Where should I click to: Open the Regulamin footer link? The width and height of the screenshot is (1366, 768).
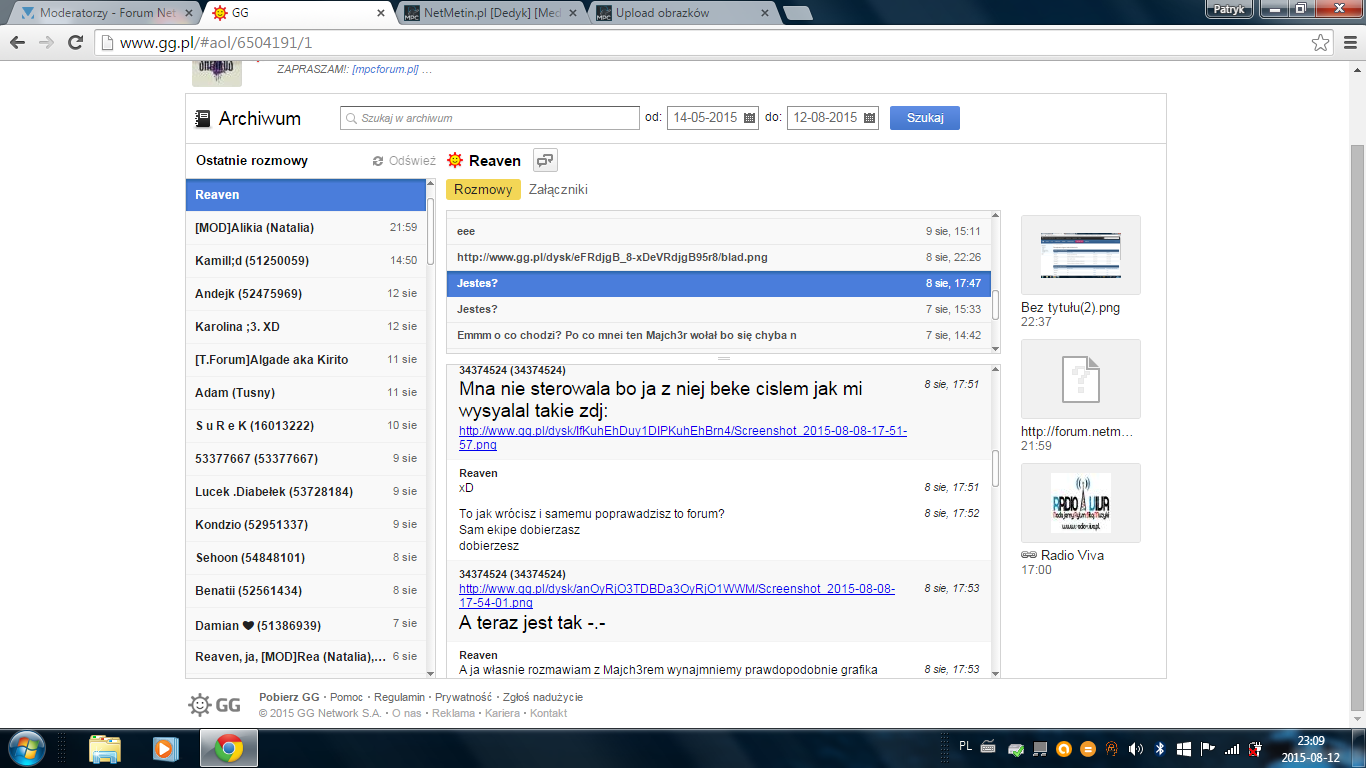[399, 697]
